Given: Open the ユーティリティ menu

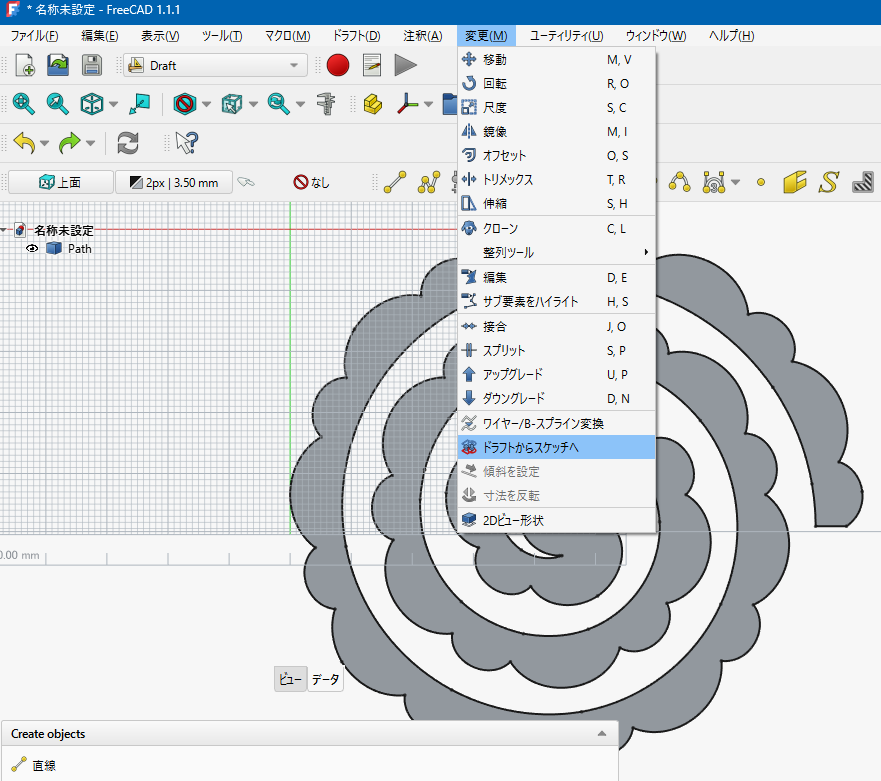Looking at the screenshot, I should [566, 36].
